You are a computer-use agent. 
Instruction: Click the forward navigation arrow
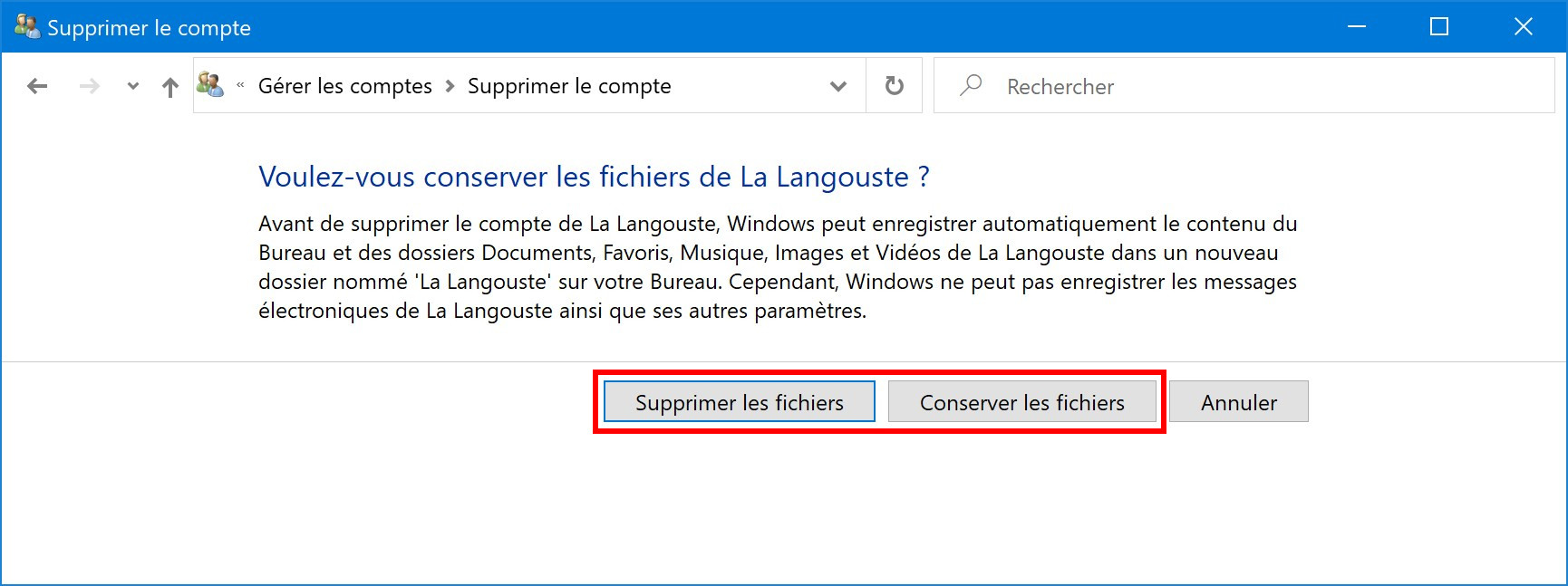point(90,86)
